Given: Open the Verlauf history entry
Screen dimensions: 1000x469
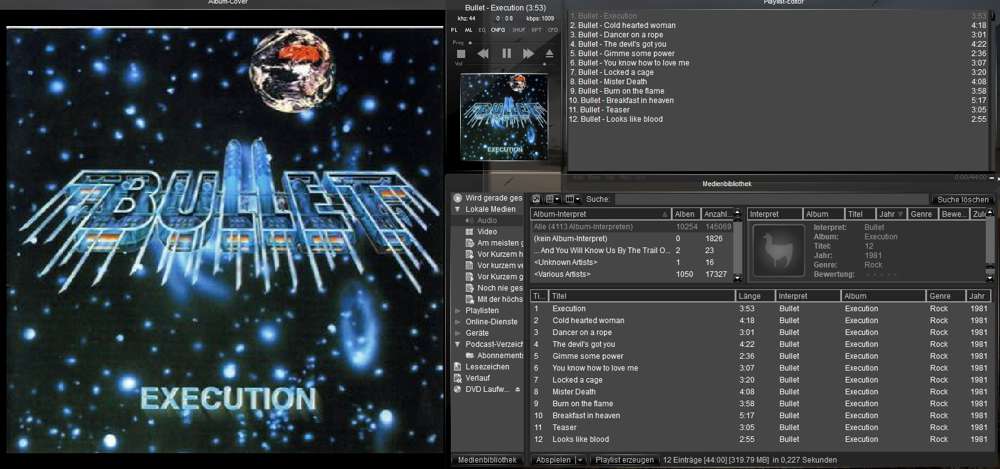Looking at the screenshot, I should (x=479, y=378).
